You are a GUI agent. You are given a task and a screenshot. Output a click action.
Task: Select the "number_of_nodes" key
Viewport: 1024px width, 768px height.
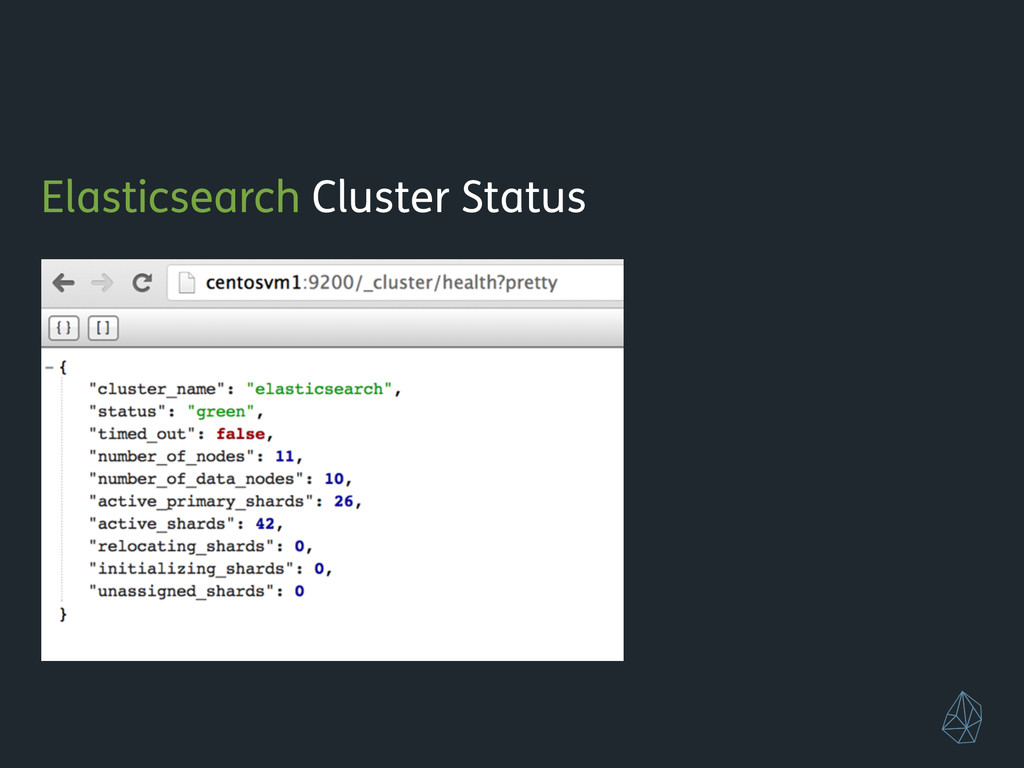pos(172,456)
